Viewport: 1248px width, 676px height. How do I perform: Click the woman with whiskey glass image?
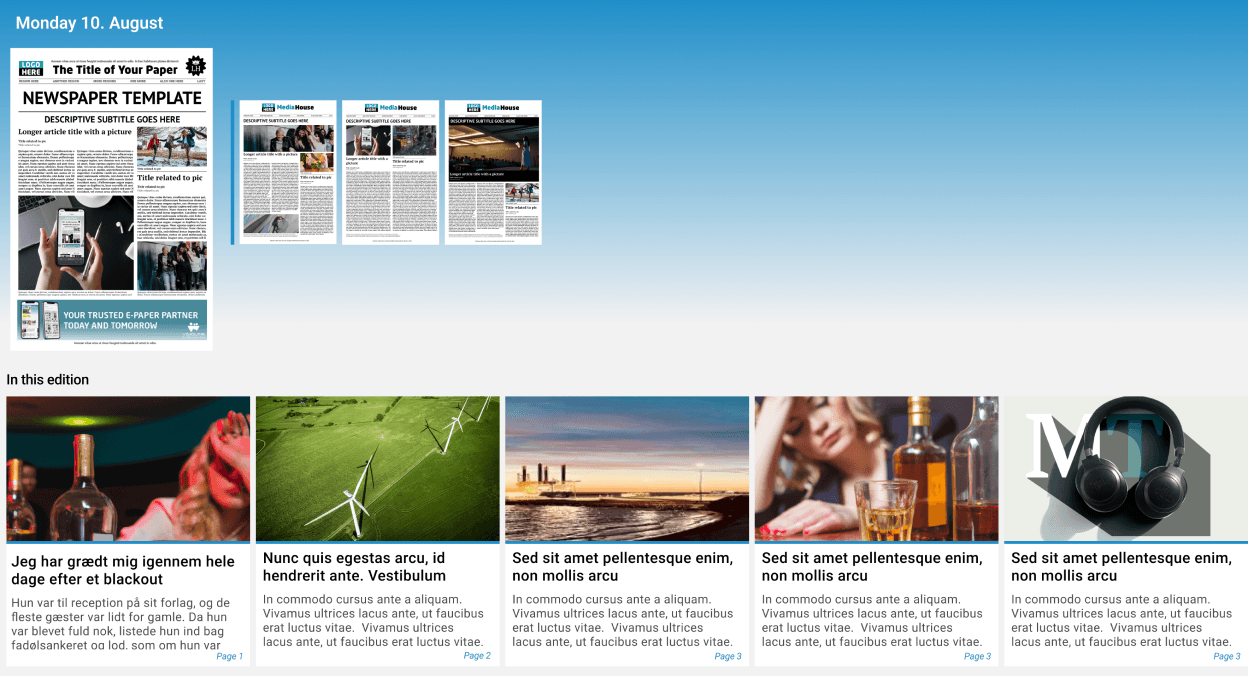(x=877, y=469)
